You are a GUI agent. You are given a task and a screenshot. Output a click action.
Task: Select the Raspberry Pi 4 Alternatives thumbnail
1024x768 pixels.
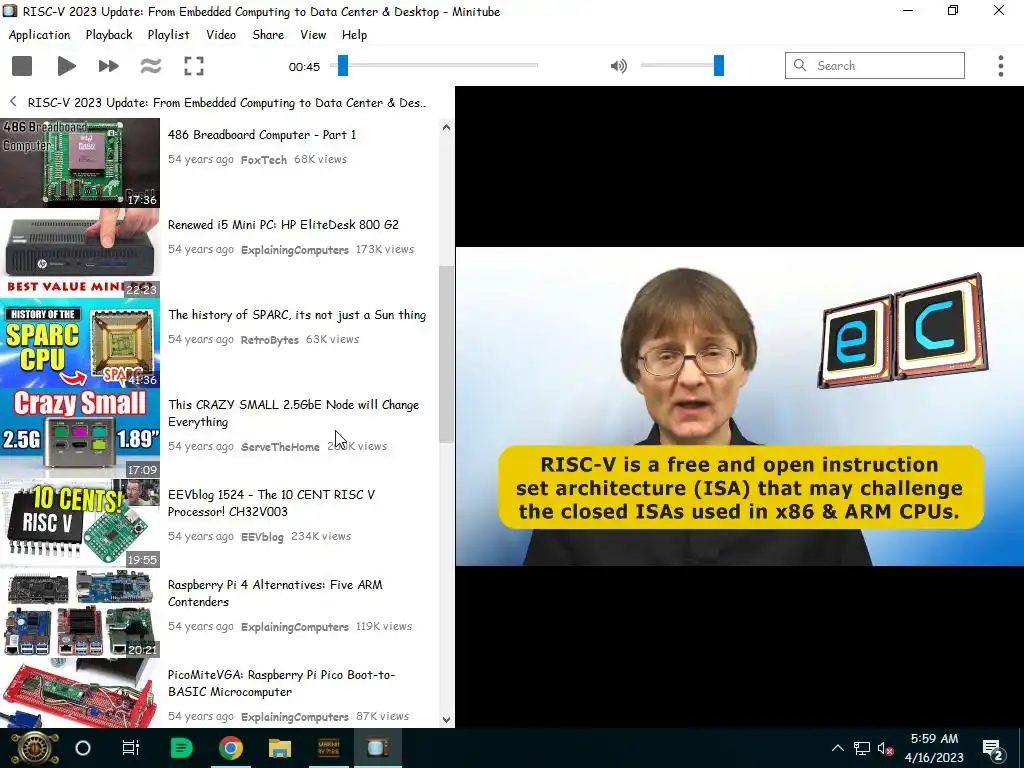80,613
